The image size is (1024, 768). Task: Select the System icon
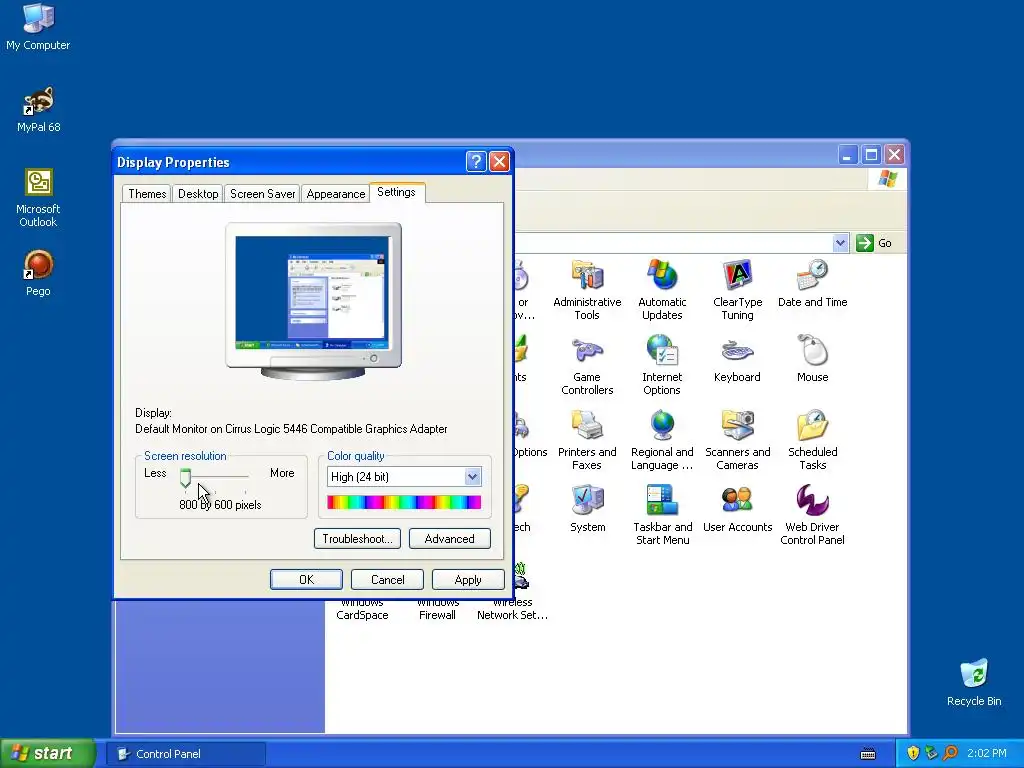coord(587,509)
